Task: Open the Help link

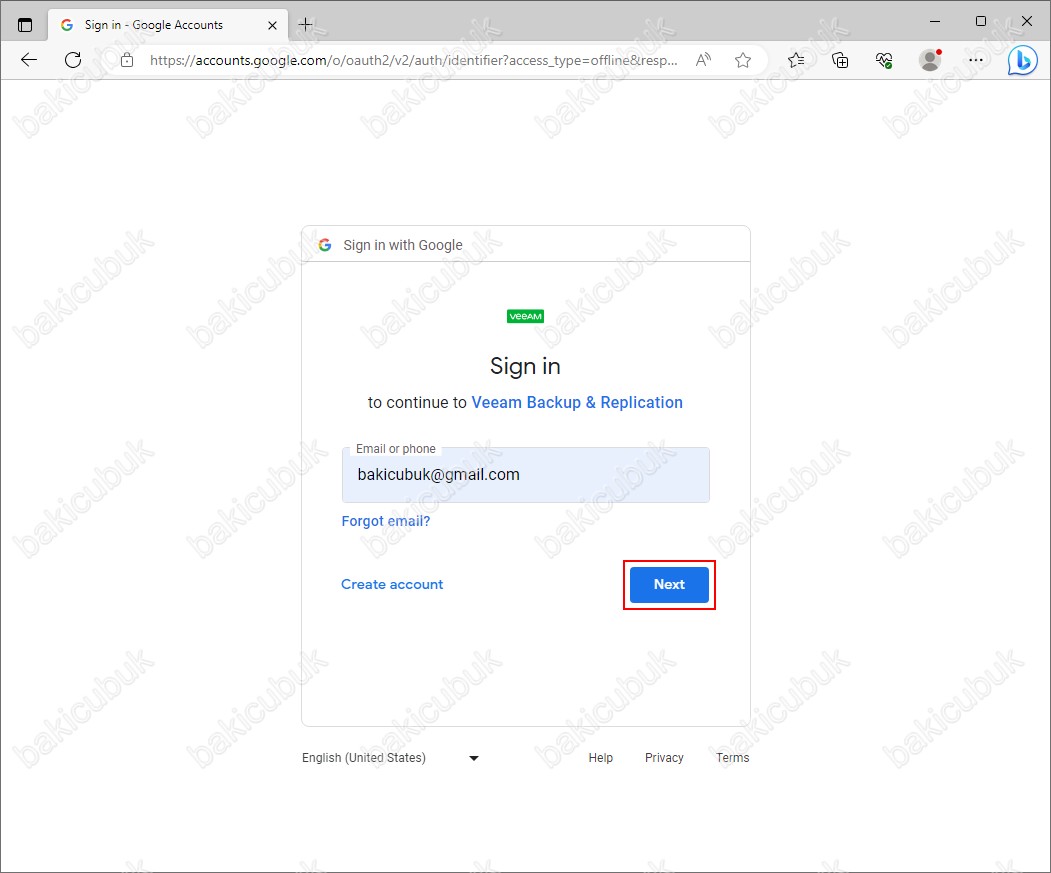Action: [x=601, y=758]
